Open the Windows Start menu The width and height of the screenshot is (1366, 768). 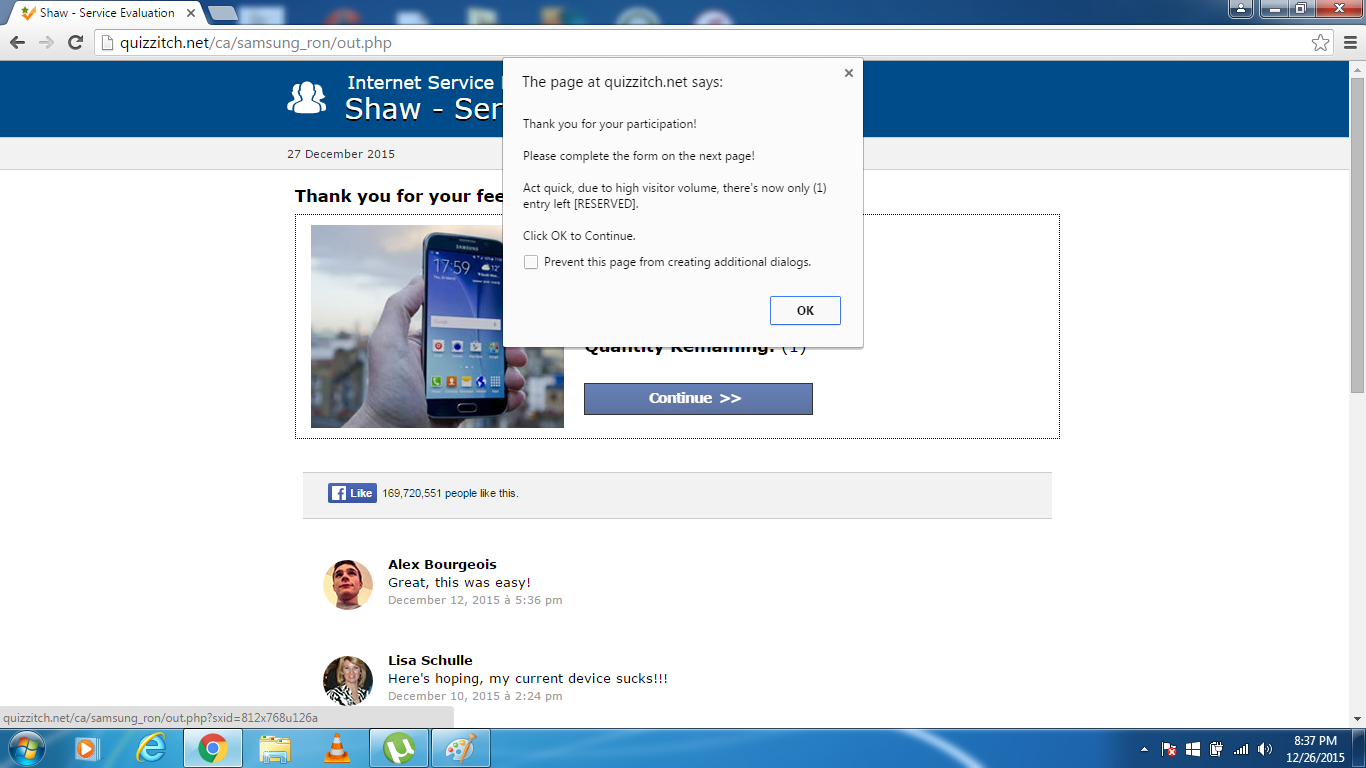click(25, 748)
